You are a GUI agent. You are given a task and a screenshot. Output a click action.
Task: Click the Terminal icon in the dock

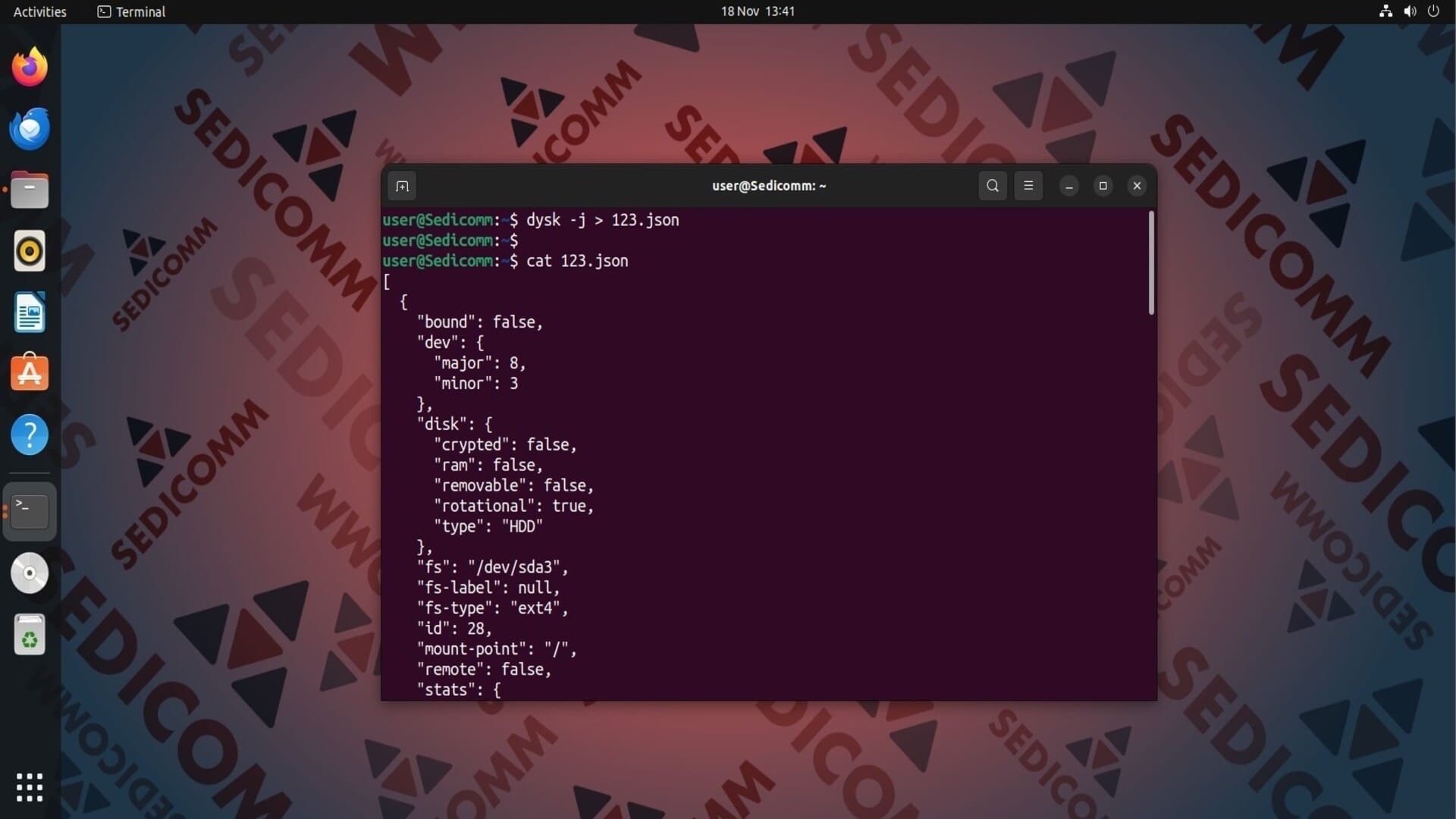point(30,511)
